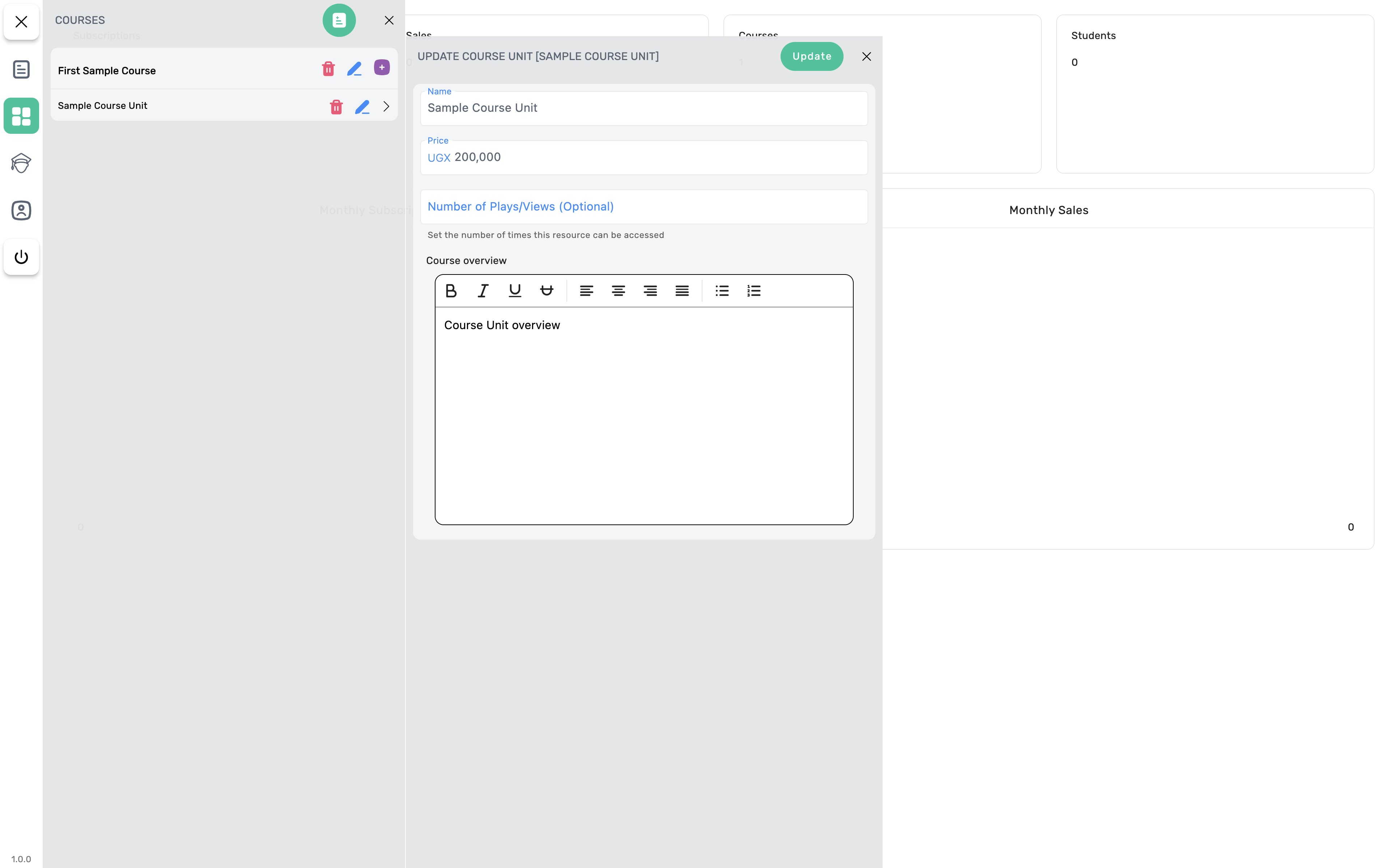The image size is (1389, 868).
Task: Toggle underline formatting in overview editor
Action: pyautogui.click(x=515, y=291)
